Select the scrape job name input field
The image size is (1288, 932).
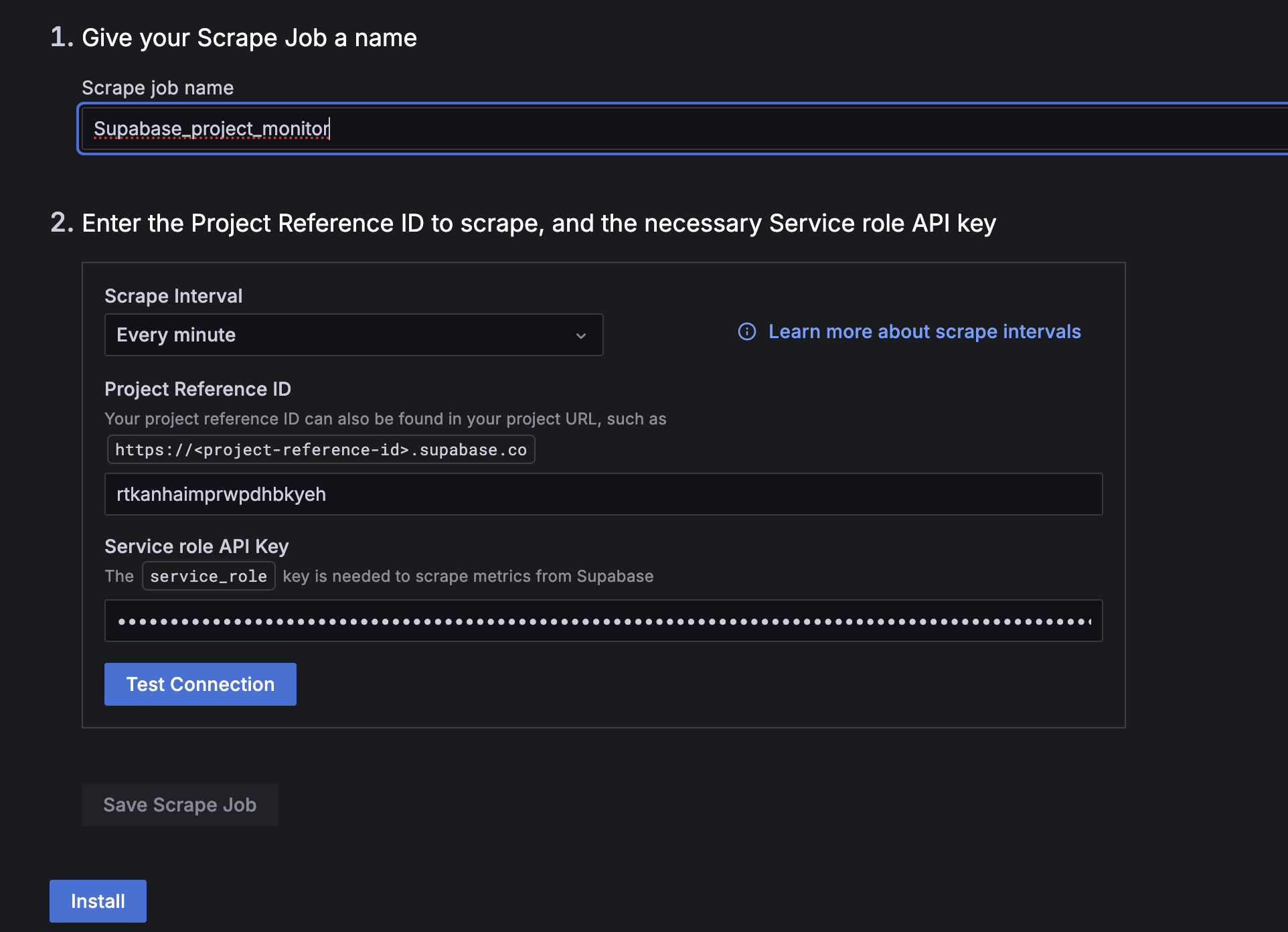tap(685, 128)
